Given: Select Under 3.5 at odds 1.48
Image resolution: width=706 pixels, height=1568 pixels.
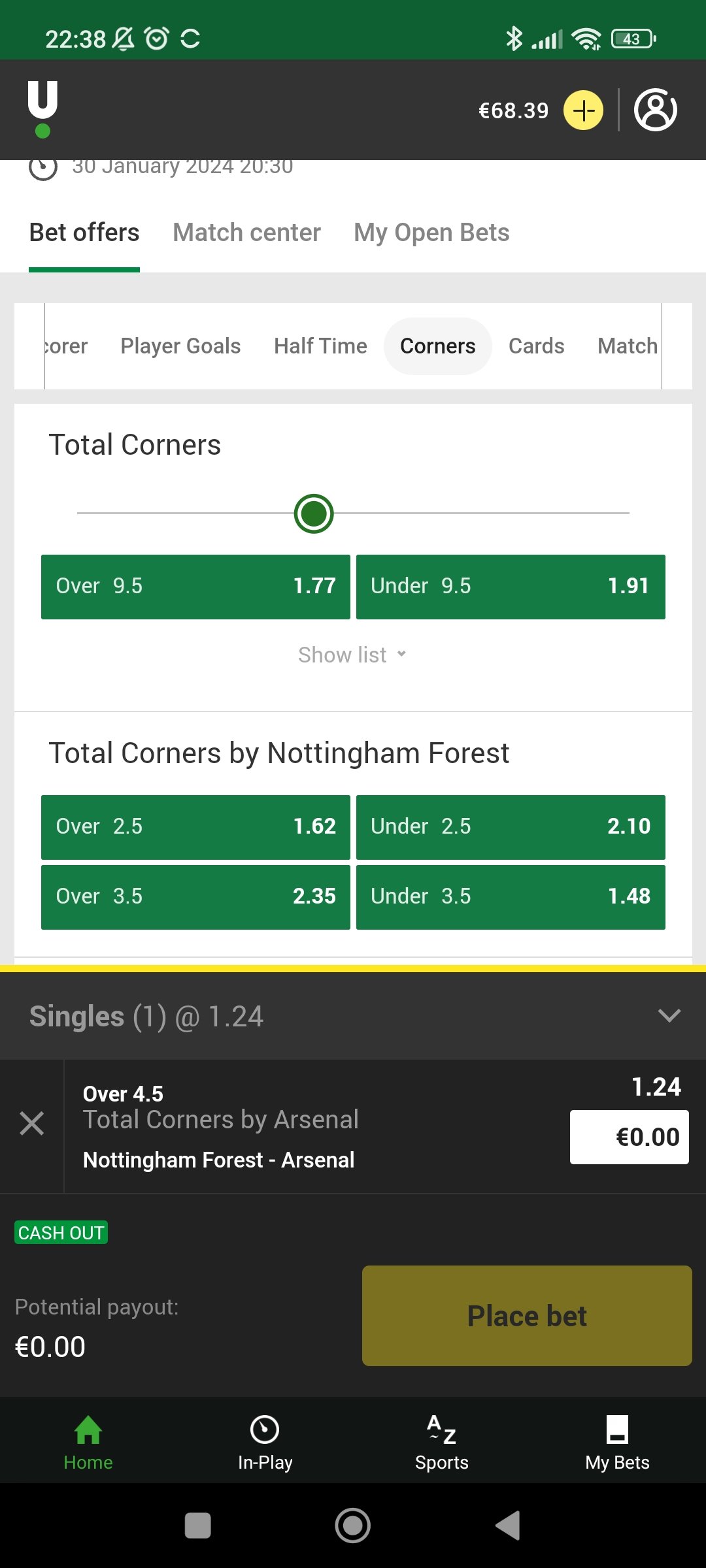Looking at the screenshot, I should [511, 897].
